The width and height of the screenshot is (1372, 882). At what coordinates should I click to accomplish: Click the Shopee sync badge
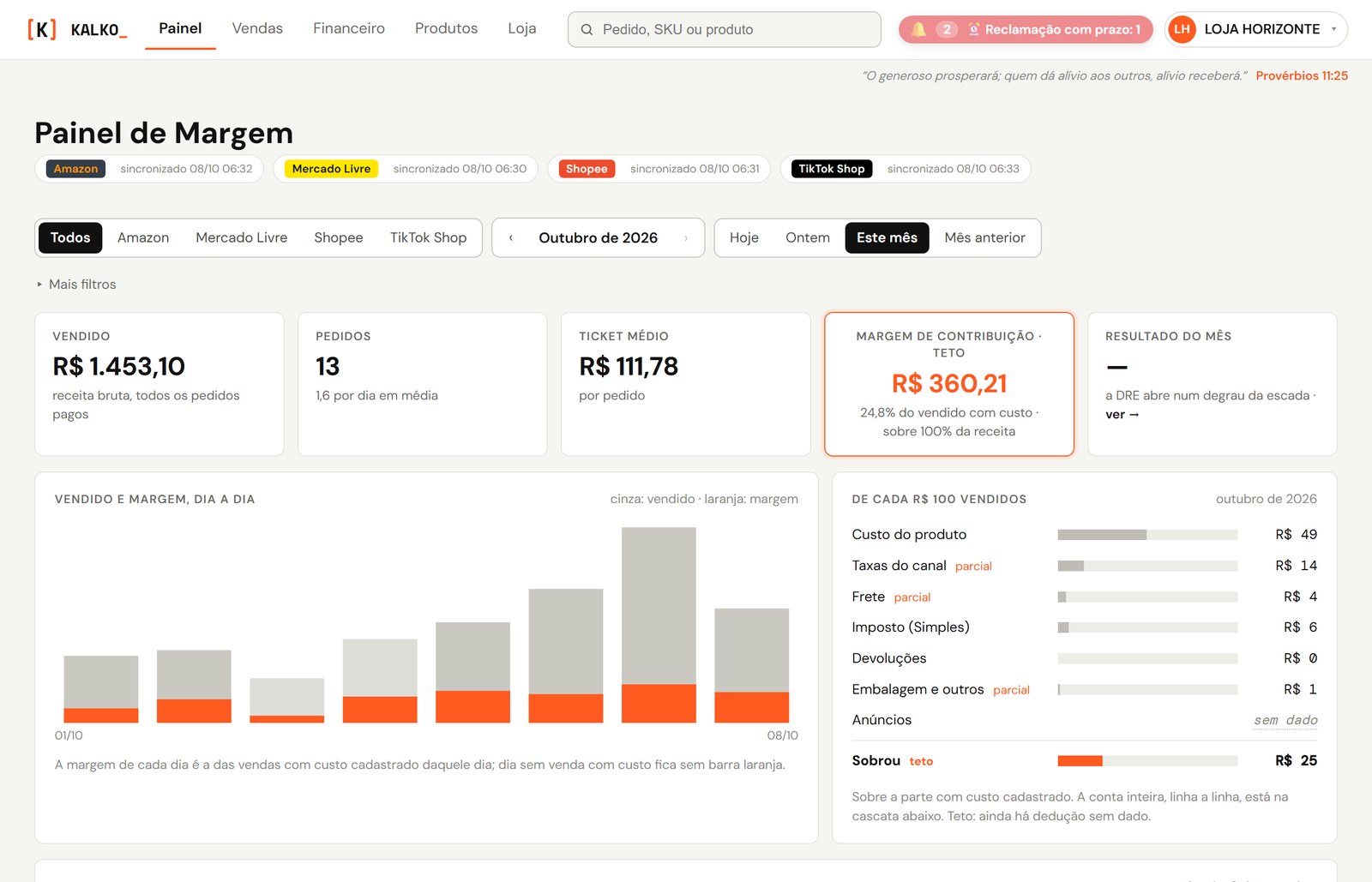[587, 169]
